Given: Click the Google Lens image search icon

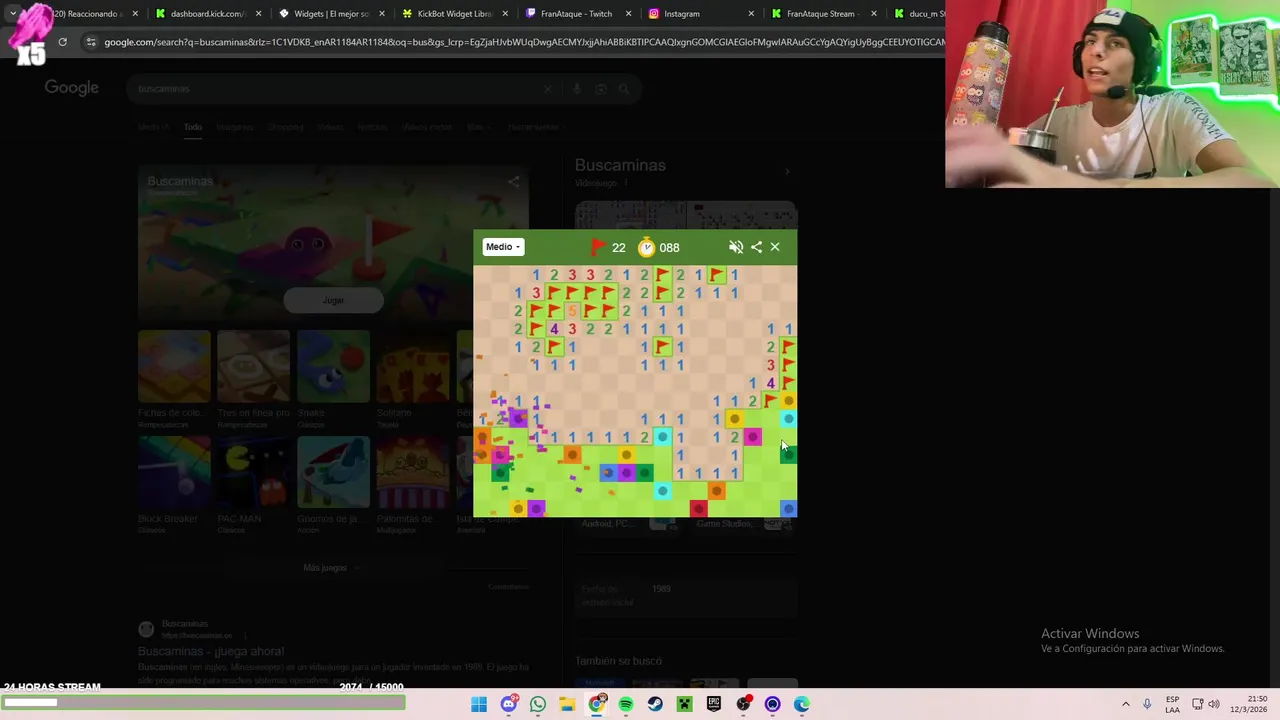Looking at the screenshot, I should point(600,89).
